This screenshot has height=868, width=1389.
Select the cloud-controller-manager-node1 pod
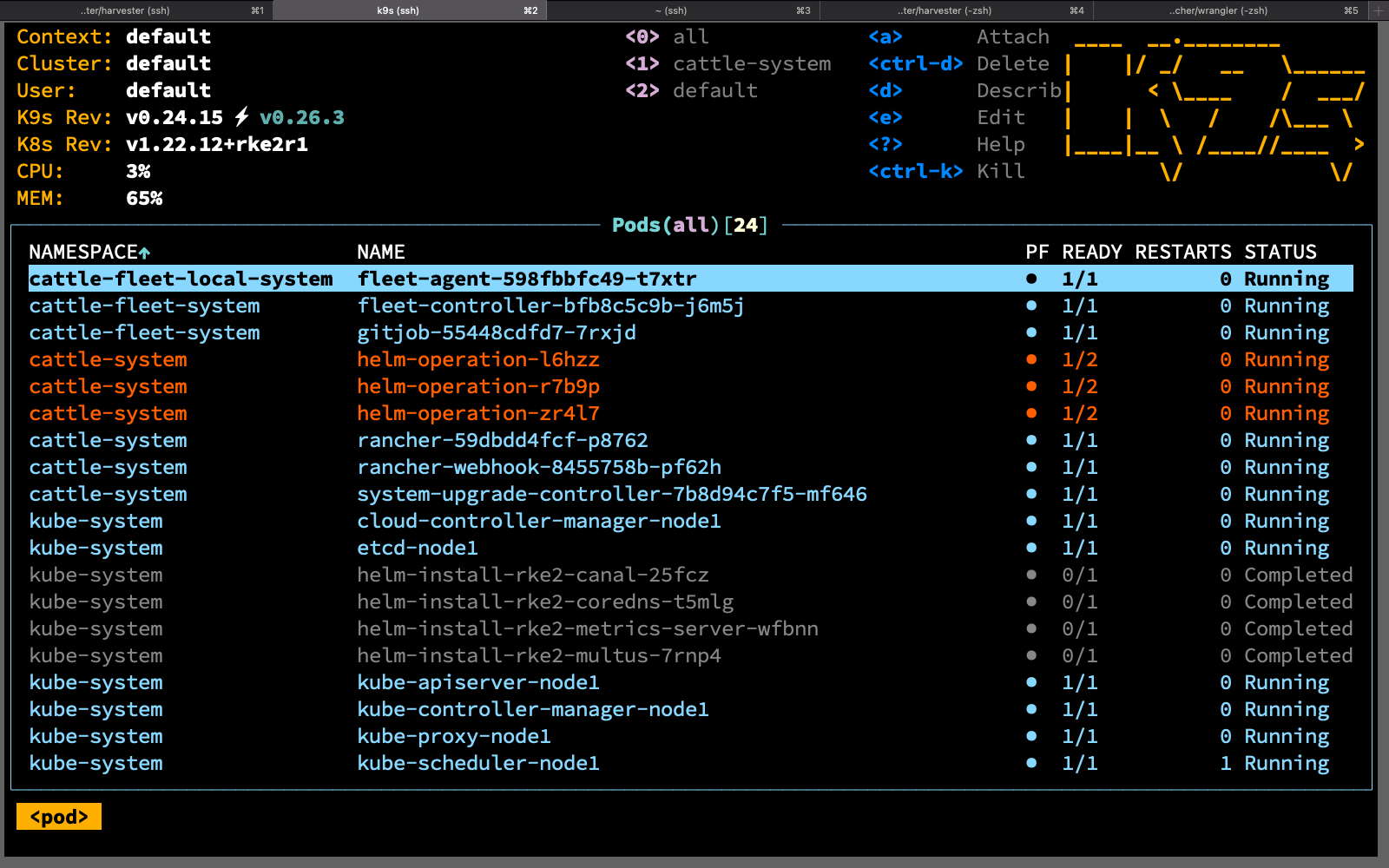539,521
